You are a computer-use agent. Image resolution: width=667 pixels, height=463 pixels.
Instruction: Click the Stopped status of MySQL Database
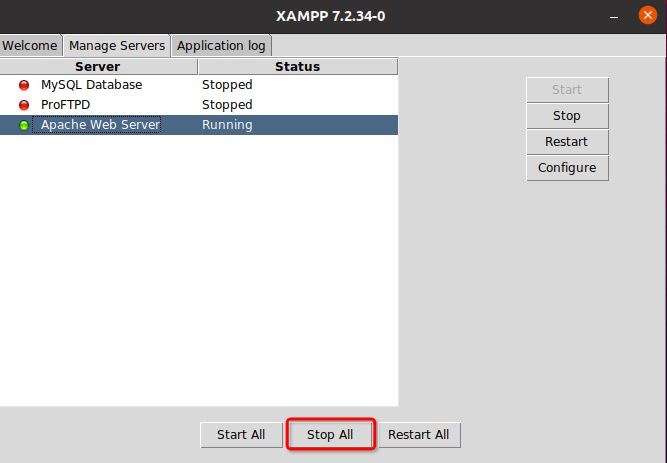coord(227,85)
